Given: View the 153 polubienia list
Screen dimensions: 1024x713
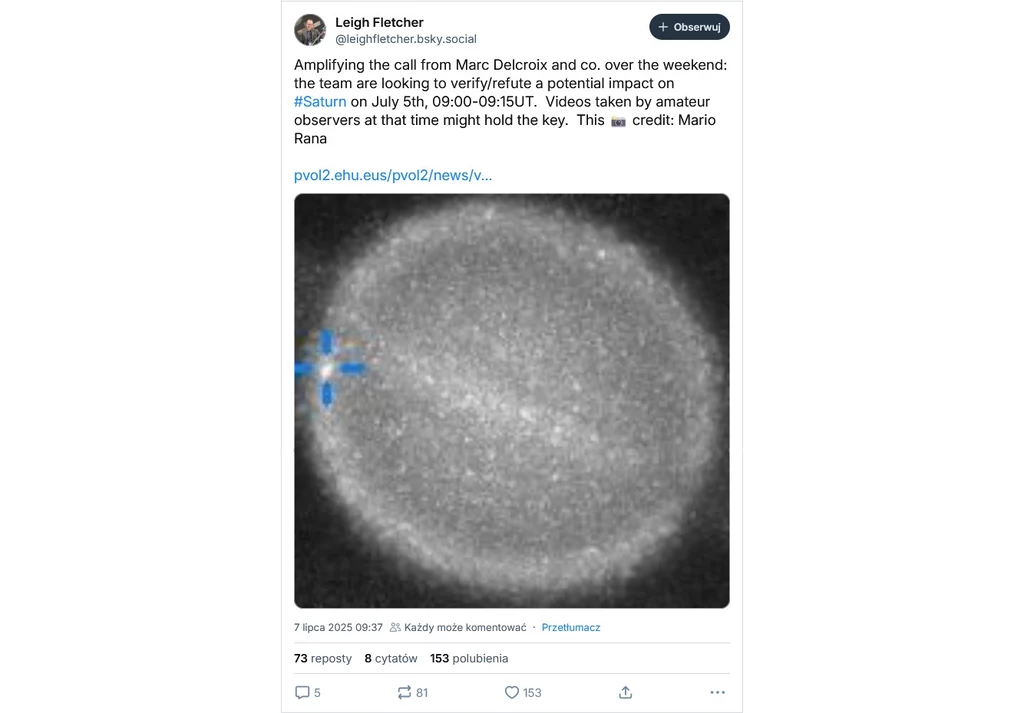Looking at the screenshot, I should point(469,658).
